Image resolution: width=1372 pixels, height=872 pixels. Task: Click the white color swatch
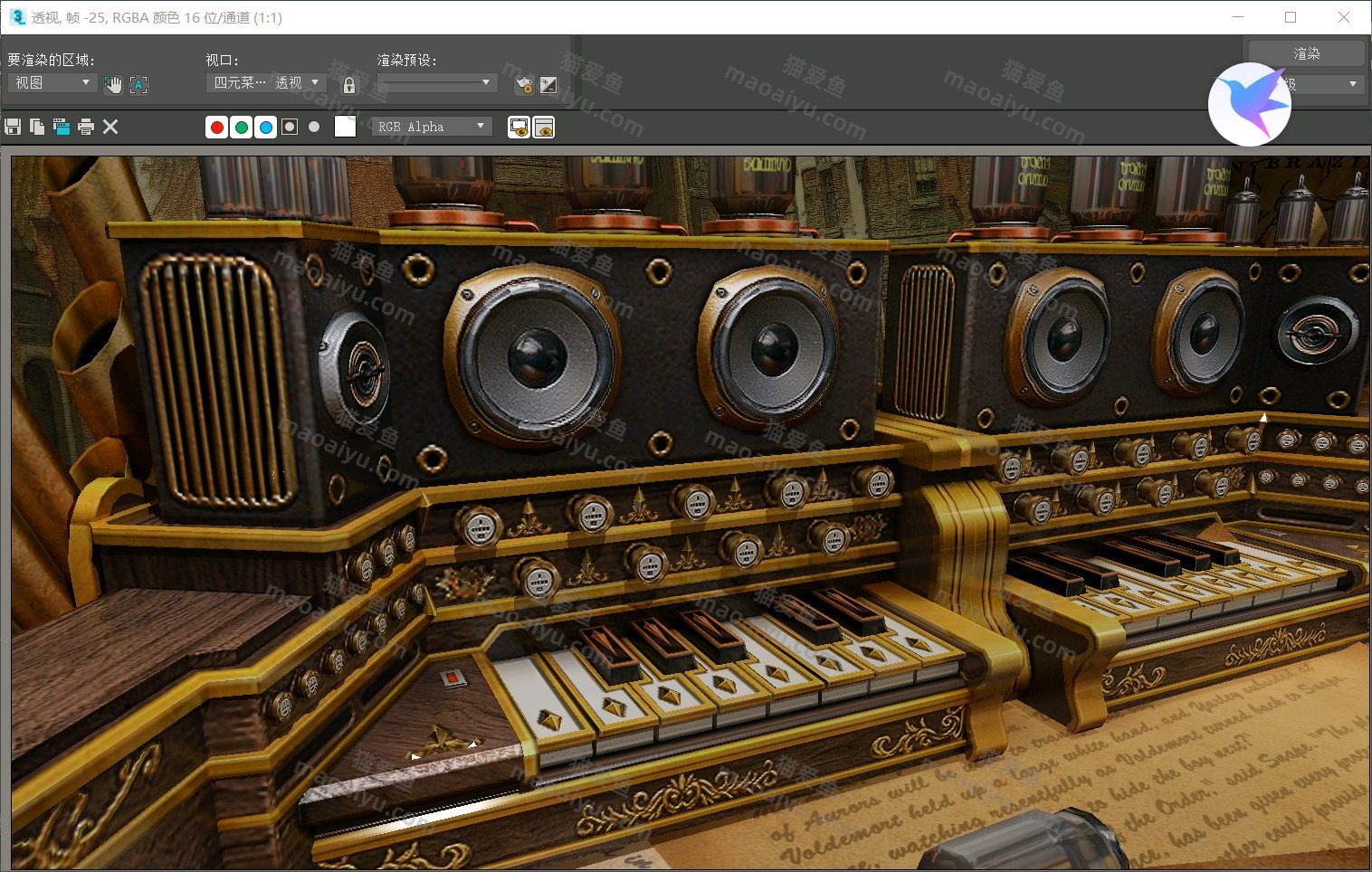345,127
